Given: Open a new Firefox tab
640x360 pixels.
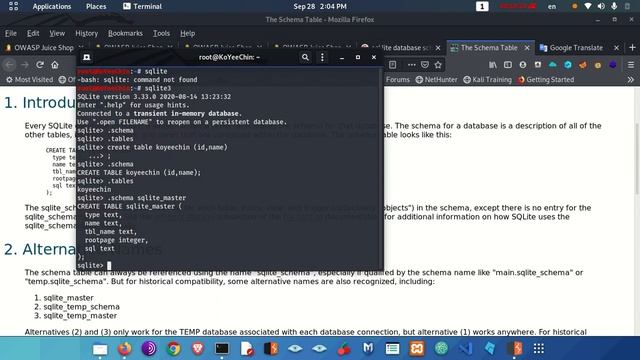Looking at the screenshot, I should tap(632, 48).
